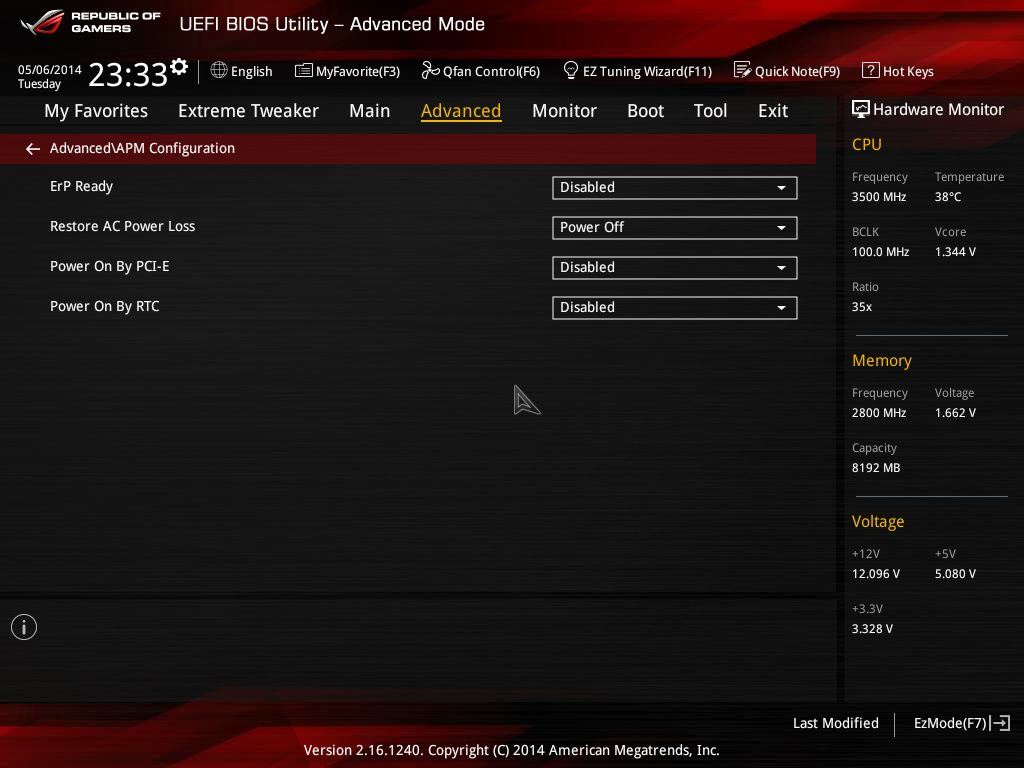Screen dimensions: 1024x768
Task: Click the info circle icon
Action: 24,627
